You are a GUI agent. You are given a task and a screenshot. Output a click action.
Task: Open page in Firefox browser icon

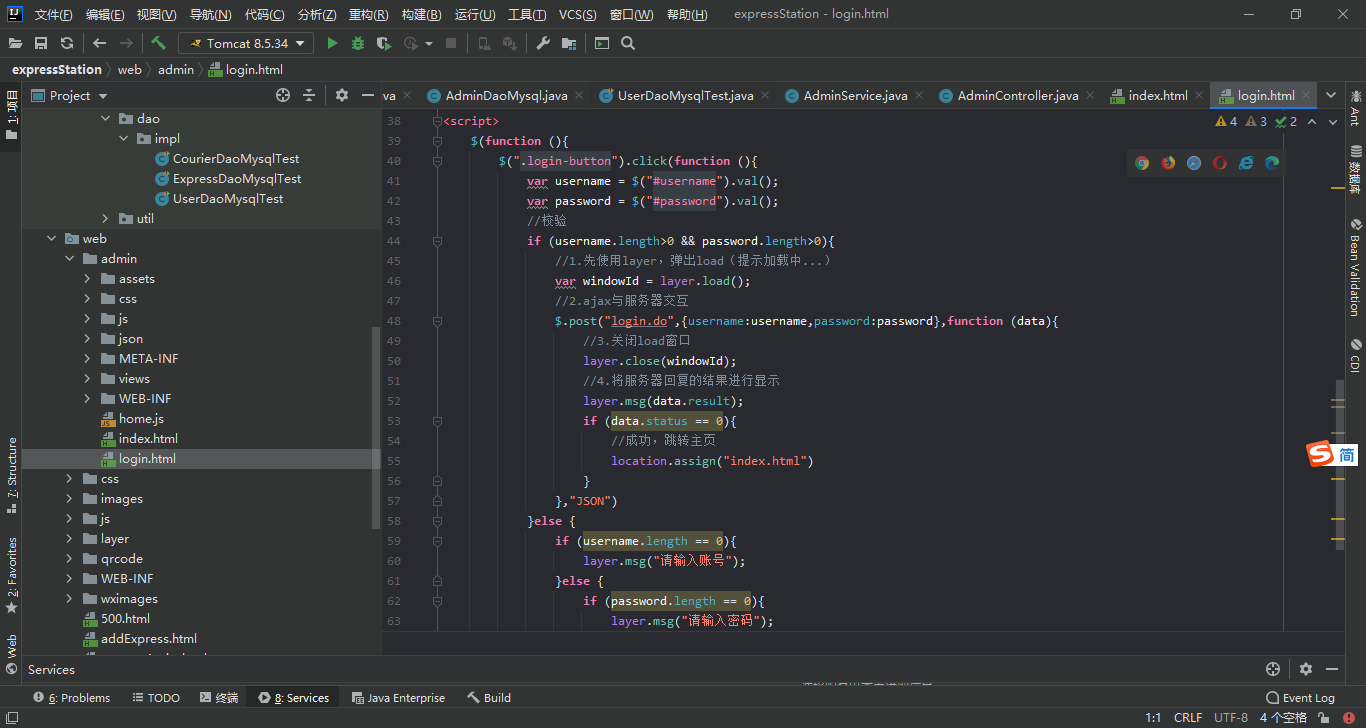tap(1168, 163)
